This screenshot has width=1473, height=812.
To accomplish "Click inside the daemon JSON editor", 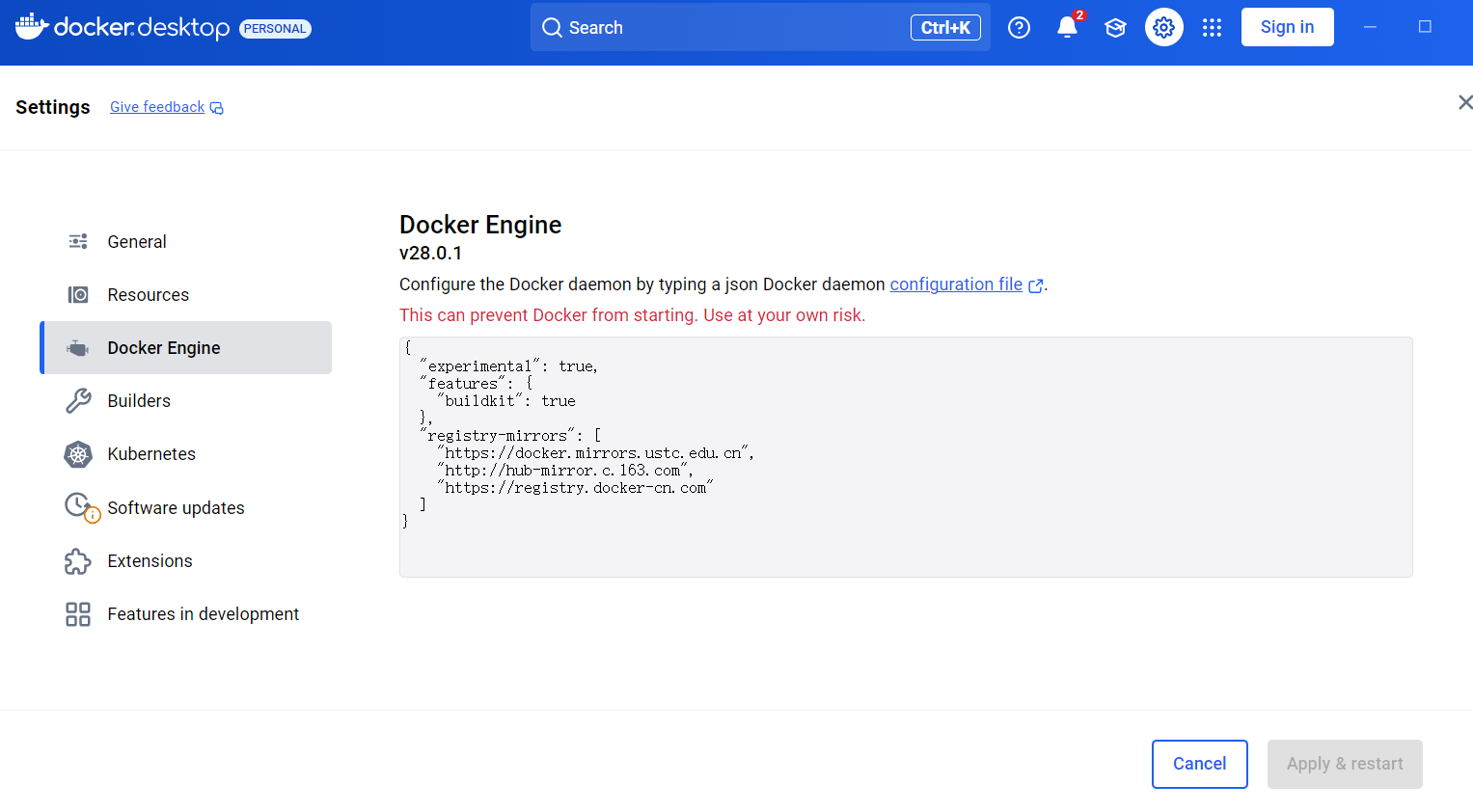I will point(906,457).
